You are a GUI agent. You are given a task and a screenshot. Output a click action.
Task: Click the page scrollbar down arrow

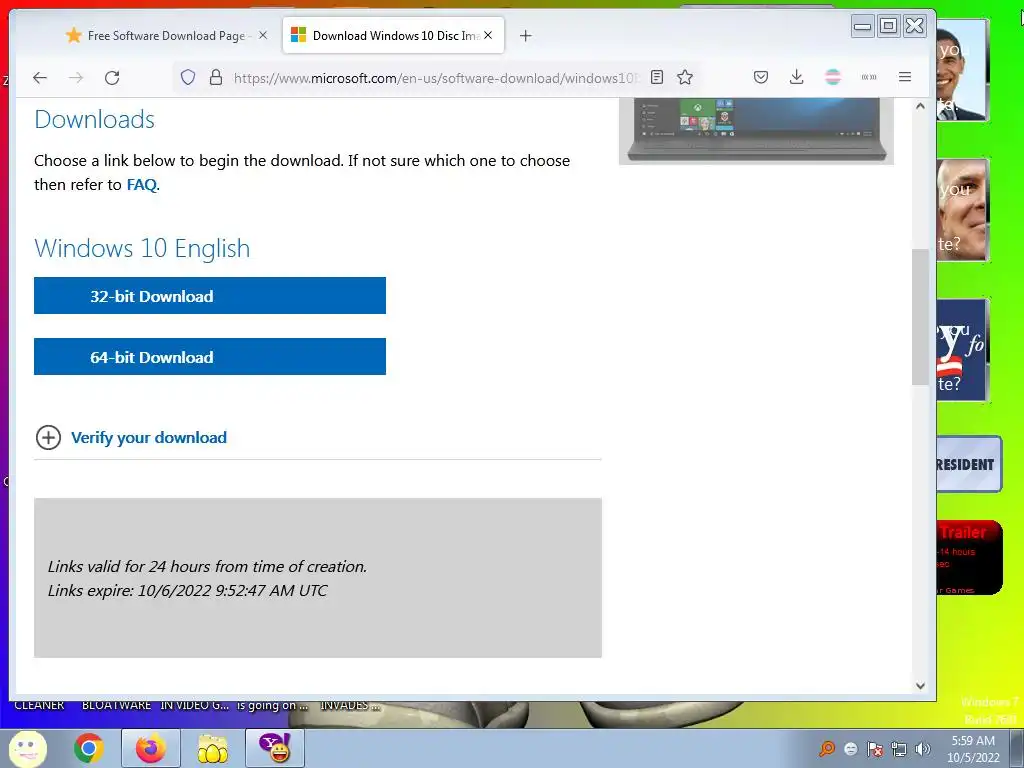coord(920,686)
